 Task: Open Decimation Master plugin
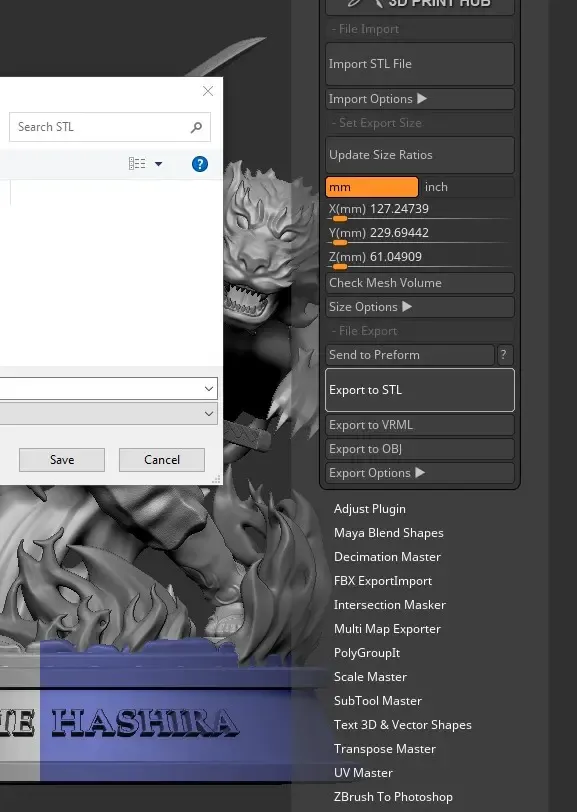pyautogui.click(x=387, y=557)
